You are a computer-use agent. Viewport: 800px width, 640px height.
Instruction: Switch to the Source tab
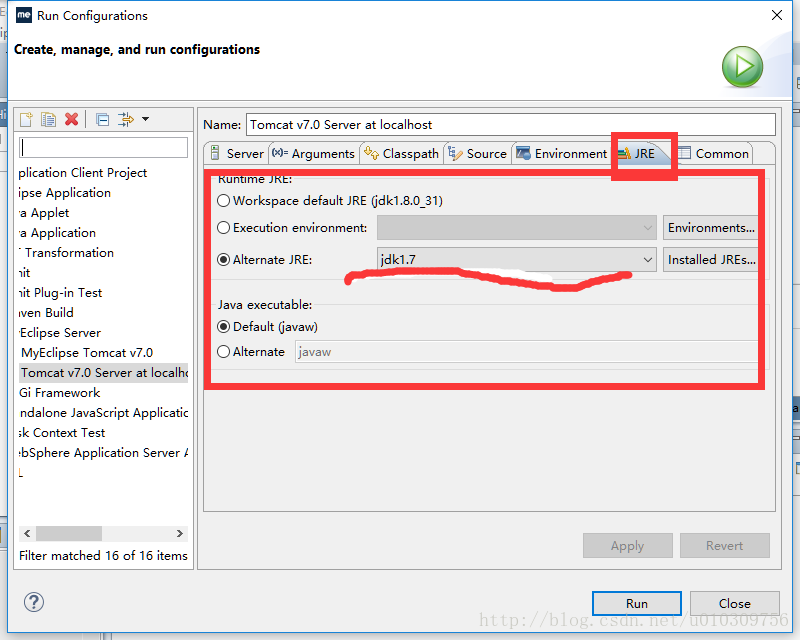pos(477,154)
